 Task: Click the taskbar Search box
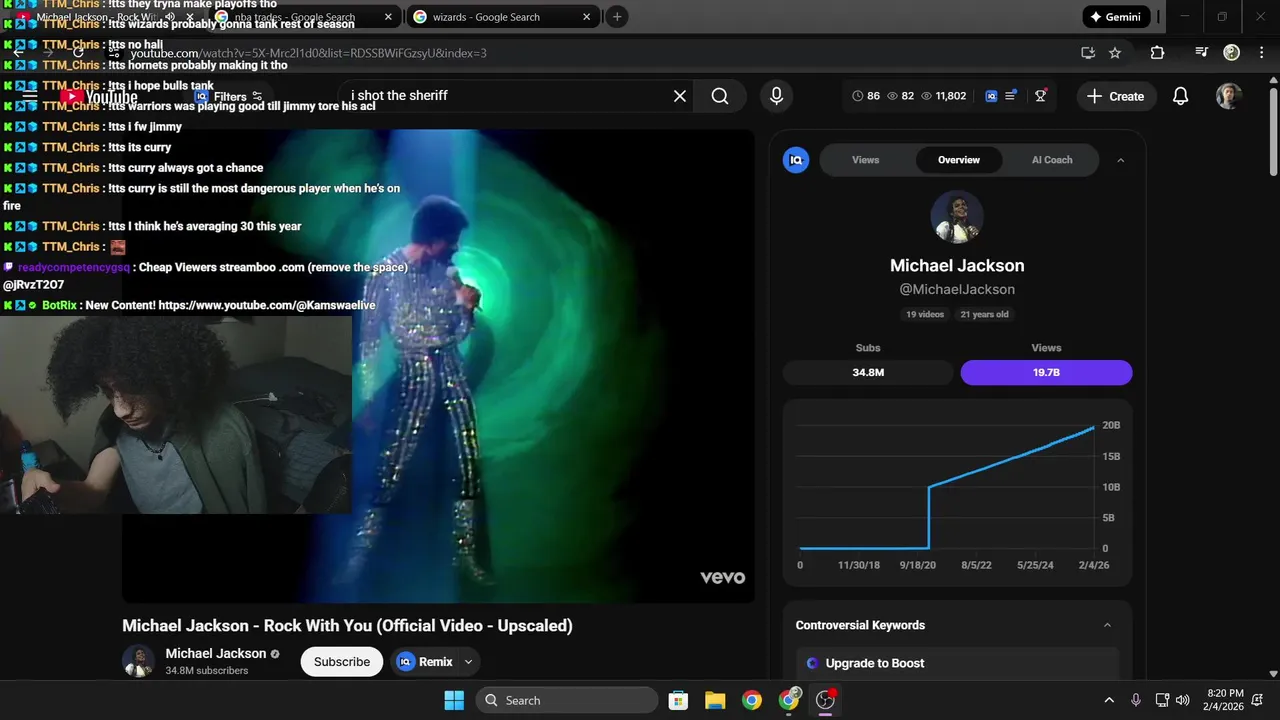click(x=567, y=700)
